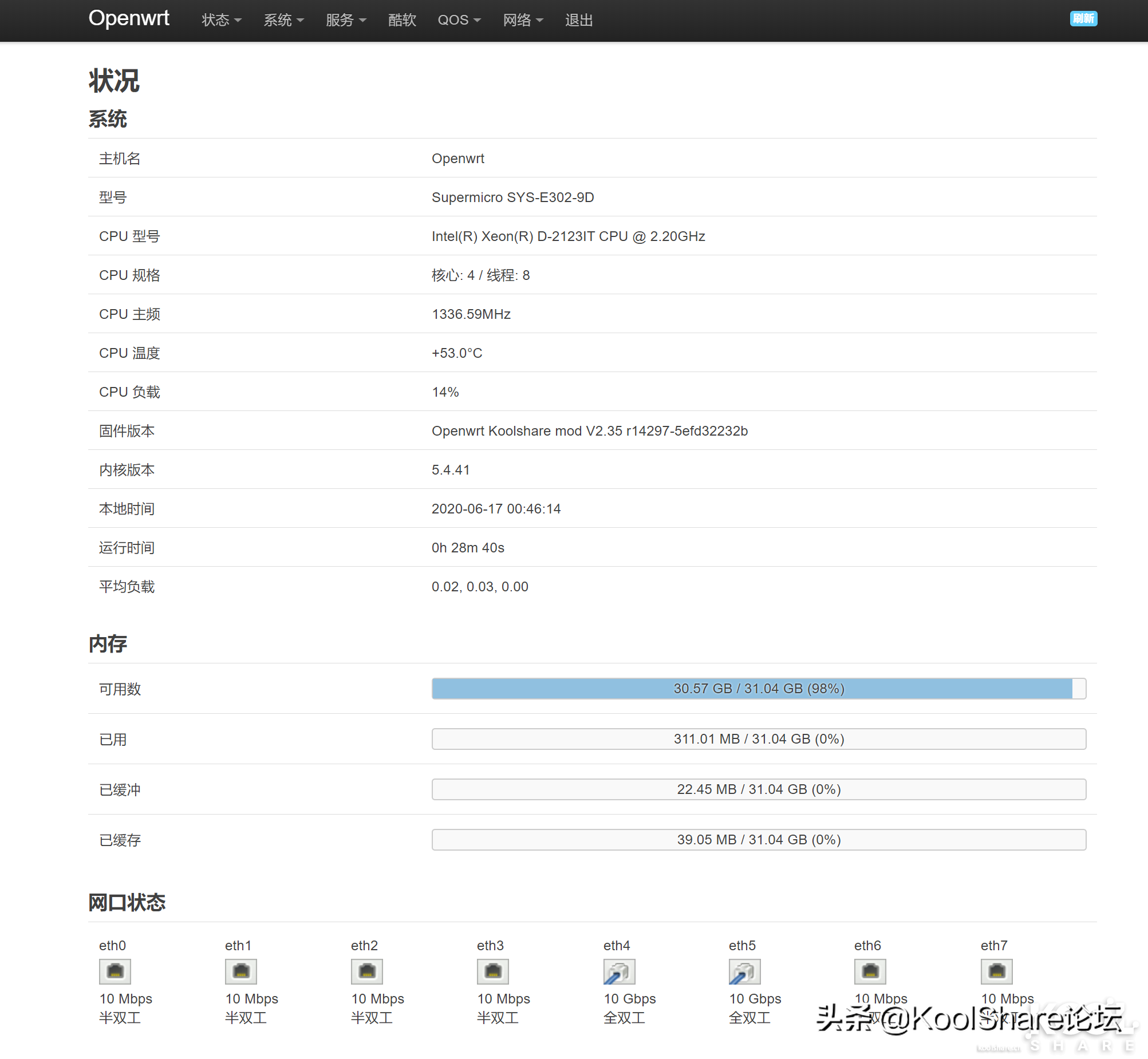Open the 酷软 menu item
Screen dimensions: 1148x1059
[402, 20]
